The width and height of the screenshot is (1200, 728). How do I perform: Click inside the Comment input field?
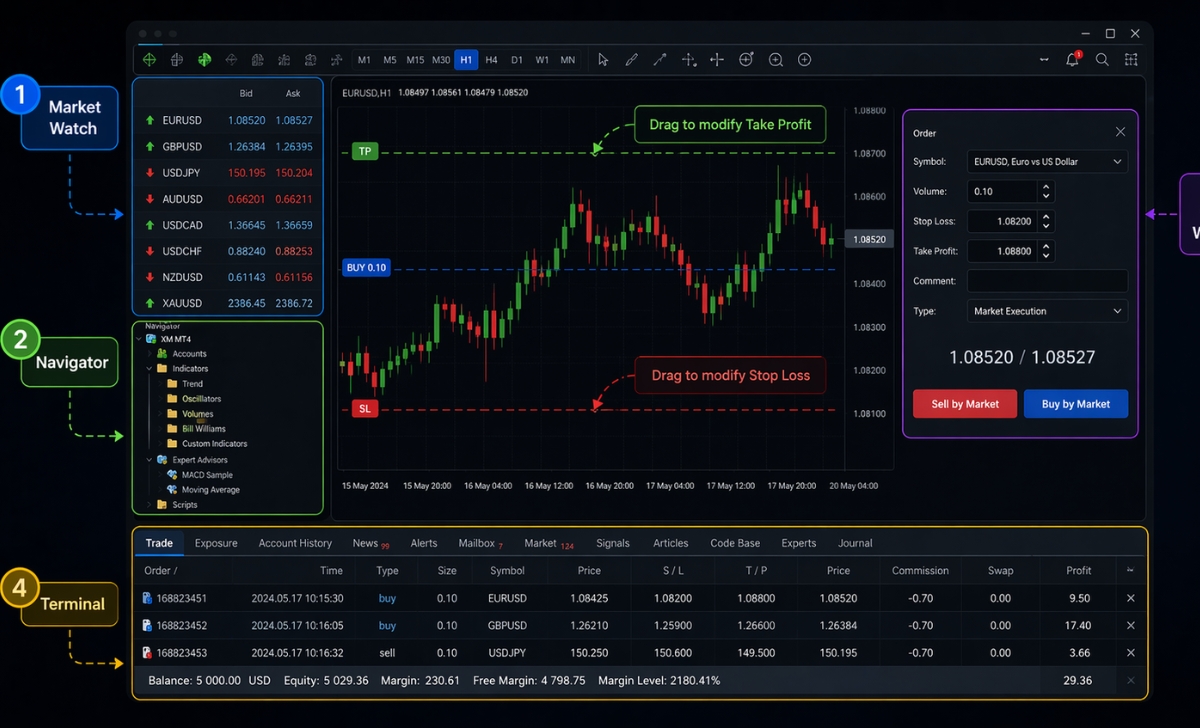tap(1046, 281)
